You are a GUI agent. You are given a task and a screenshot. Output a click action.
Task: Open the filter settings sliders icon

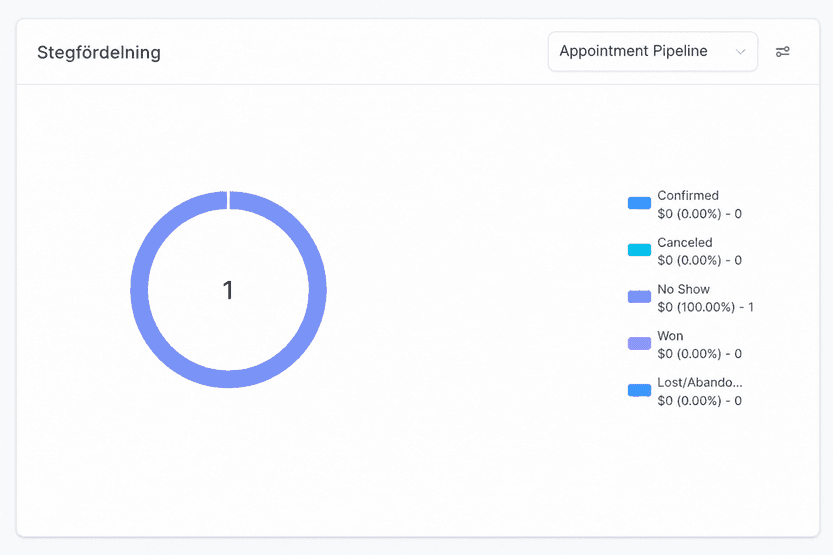point(782,52)
